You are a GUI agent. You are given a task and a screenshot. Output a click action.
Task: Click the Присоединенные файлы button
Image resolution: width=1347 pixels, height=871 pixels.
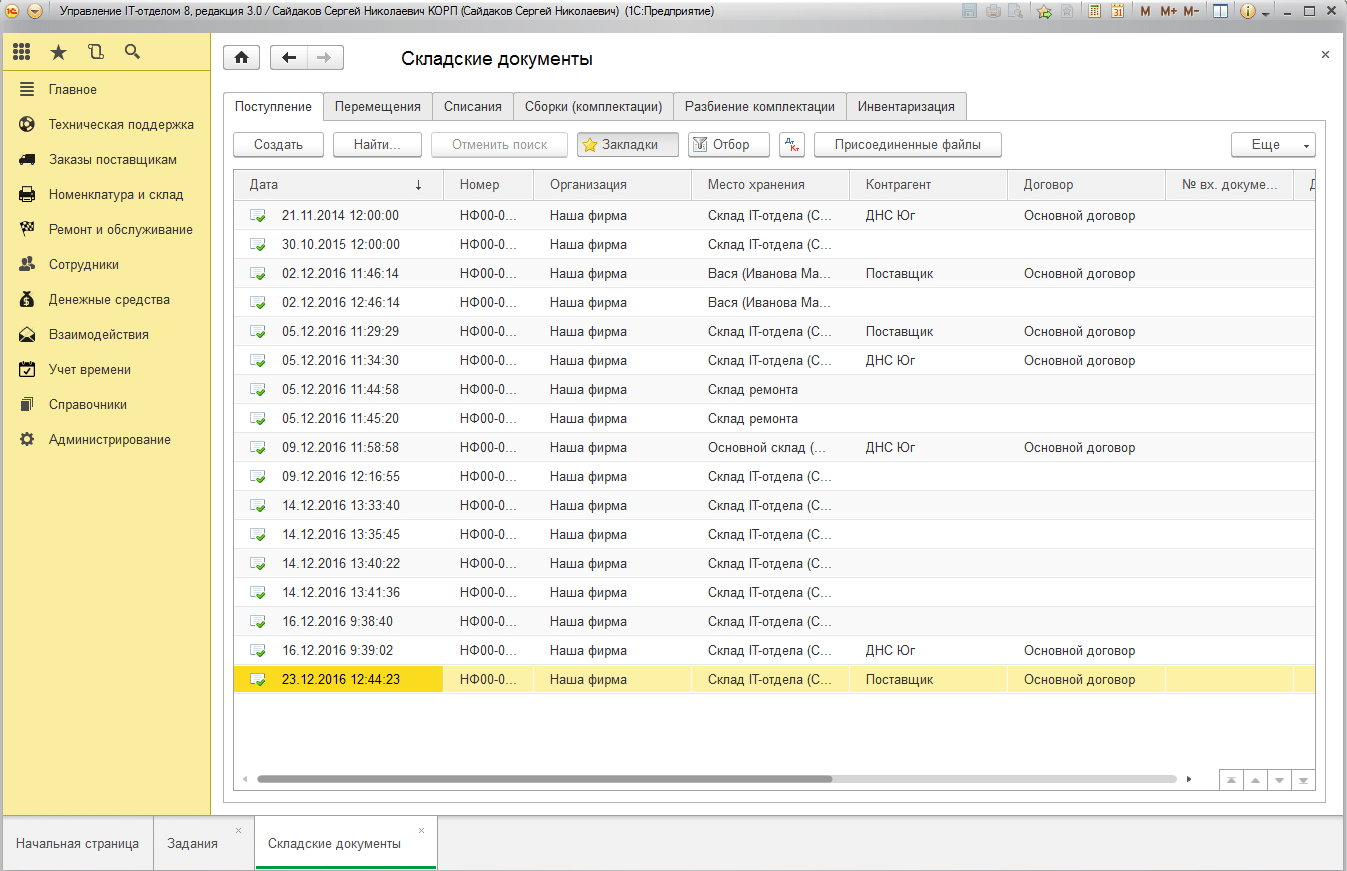pos(907,145)
